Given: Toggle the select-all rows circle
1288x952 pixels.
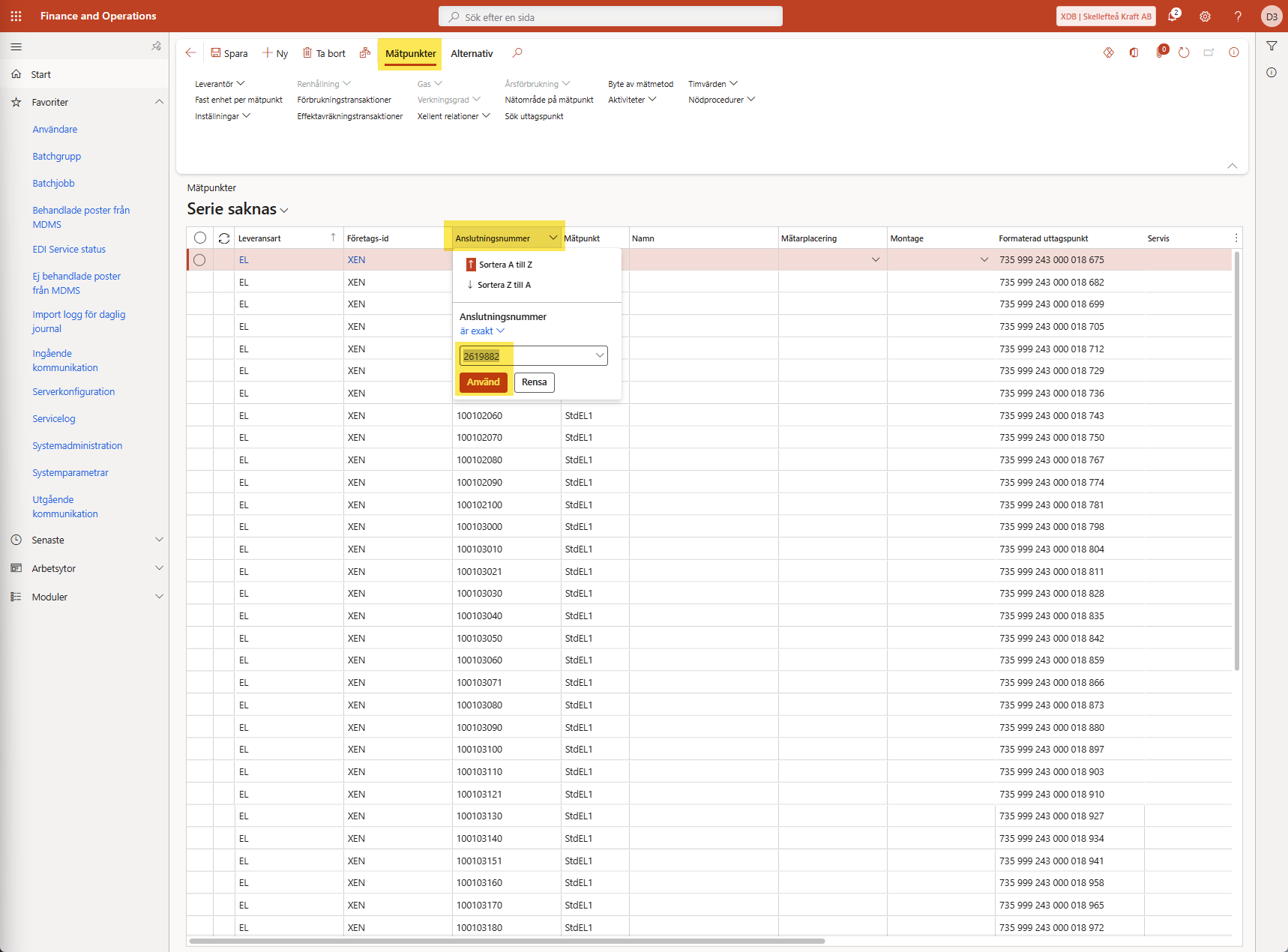Looking at the screenshot, I should click(200, 238).
